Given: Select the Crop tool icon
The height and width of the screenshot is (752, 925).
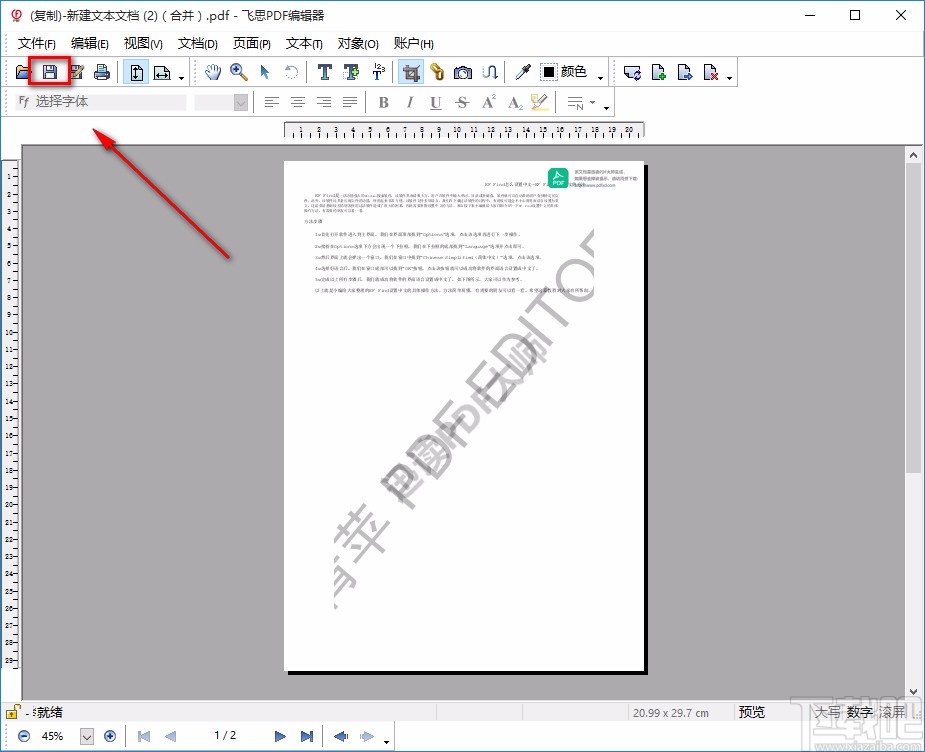Looking at the screenshot, I should pyautogui.click(x=410, y=71).
